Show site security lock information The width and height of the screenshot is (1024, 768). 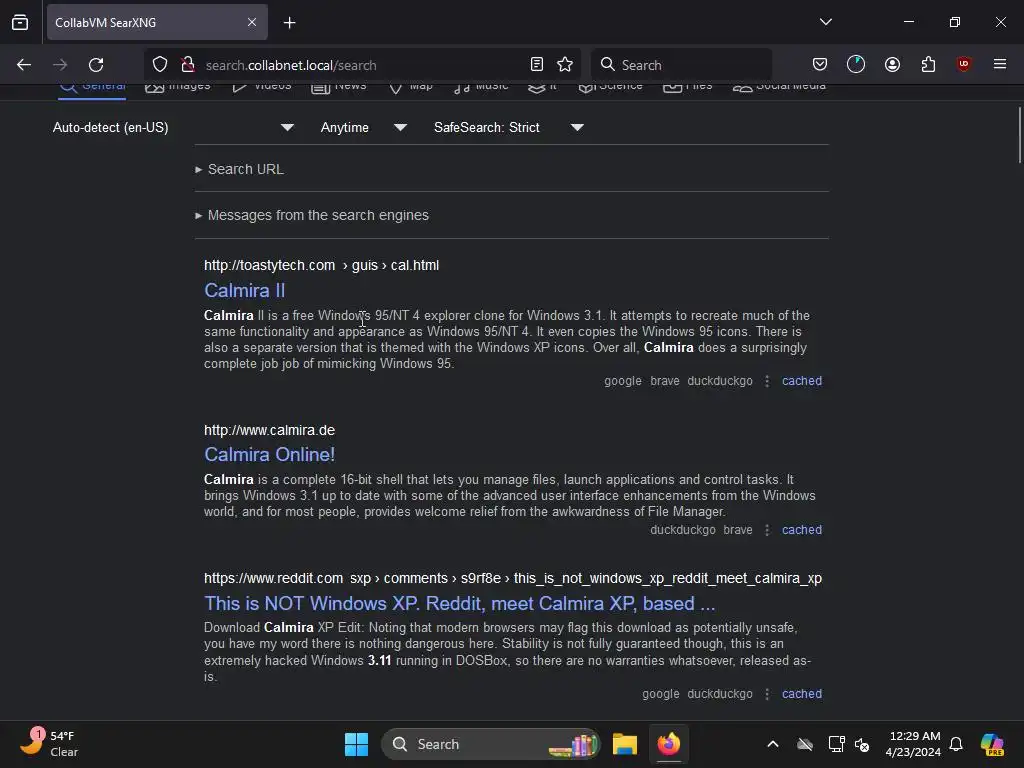(x=188, y=65)
